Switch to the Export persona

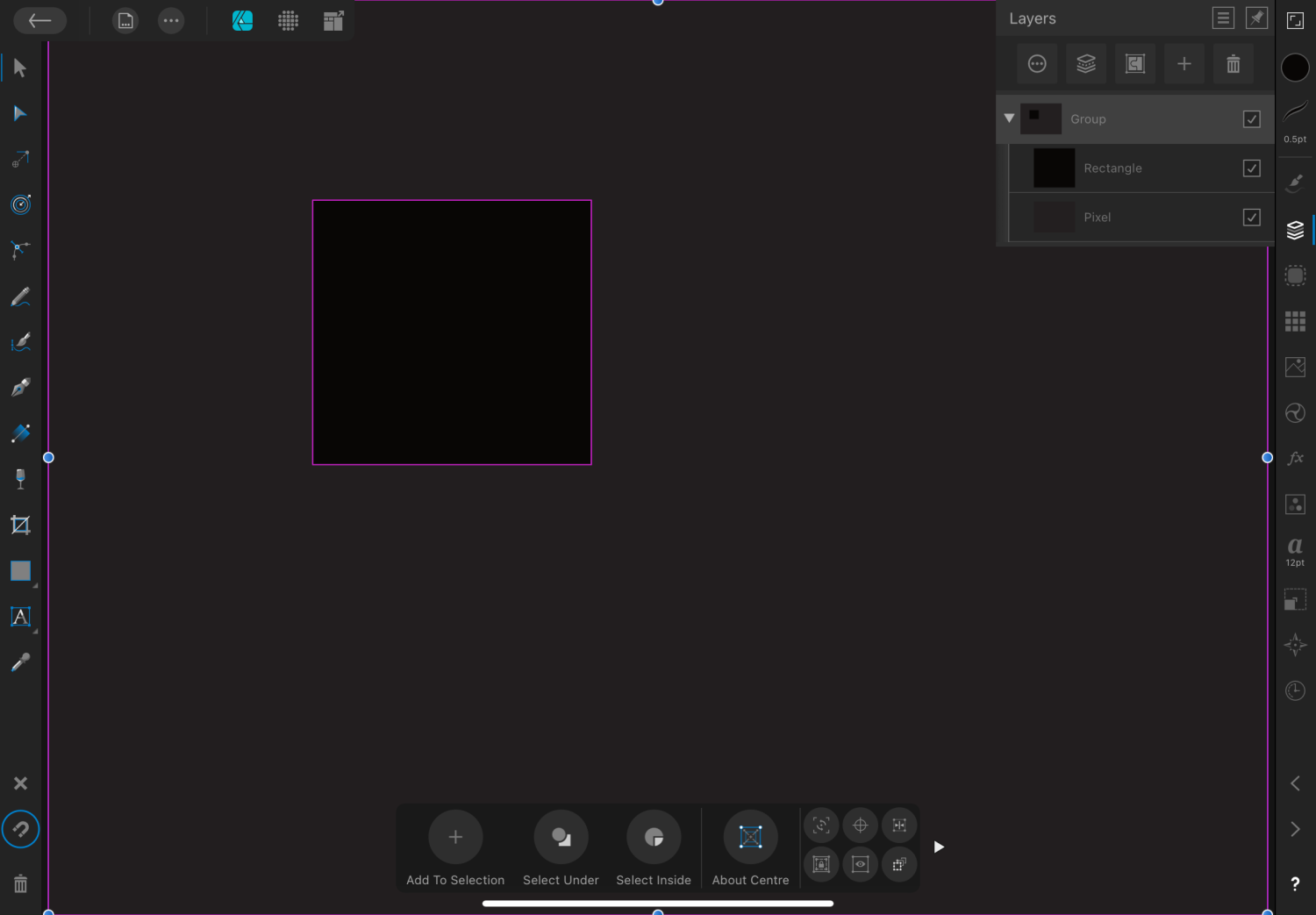point(333,20)
